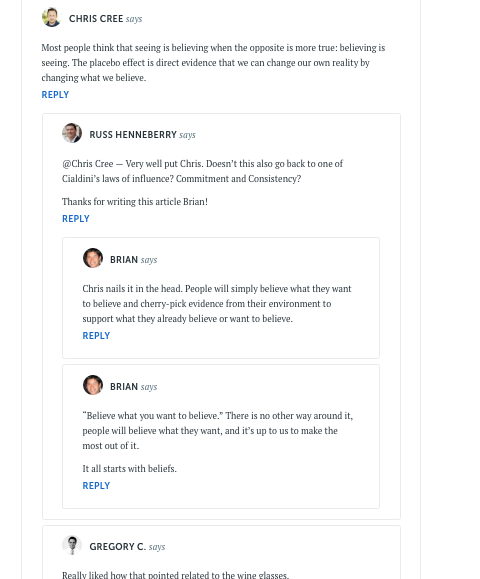480x579 pixels.
Task: Click BRIAN name on 'Chris nails it' comment
Action: pyautogui.click(x=124, y=260)
